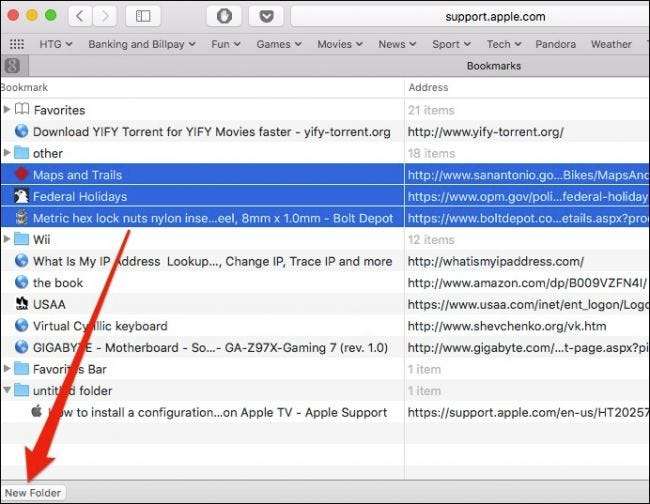The width and height of the screenshot is (650, 504).
Task: Open the Games favorites dropdown
Action: coord(279,44)
